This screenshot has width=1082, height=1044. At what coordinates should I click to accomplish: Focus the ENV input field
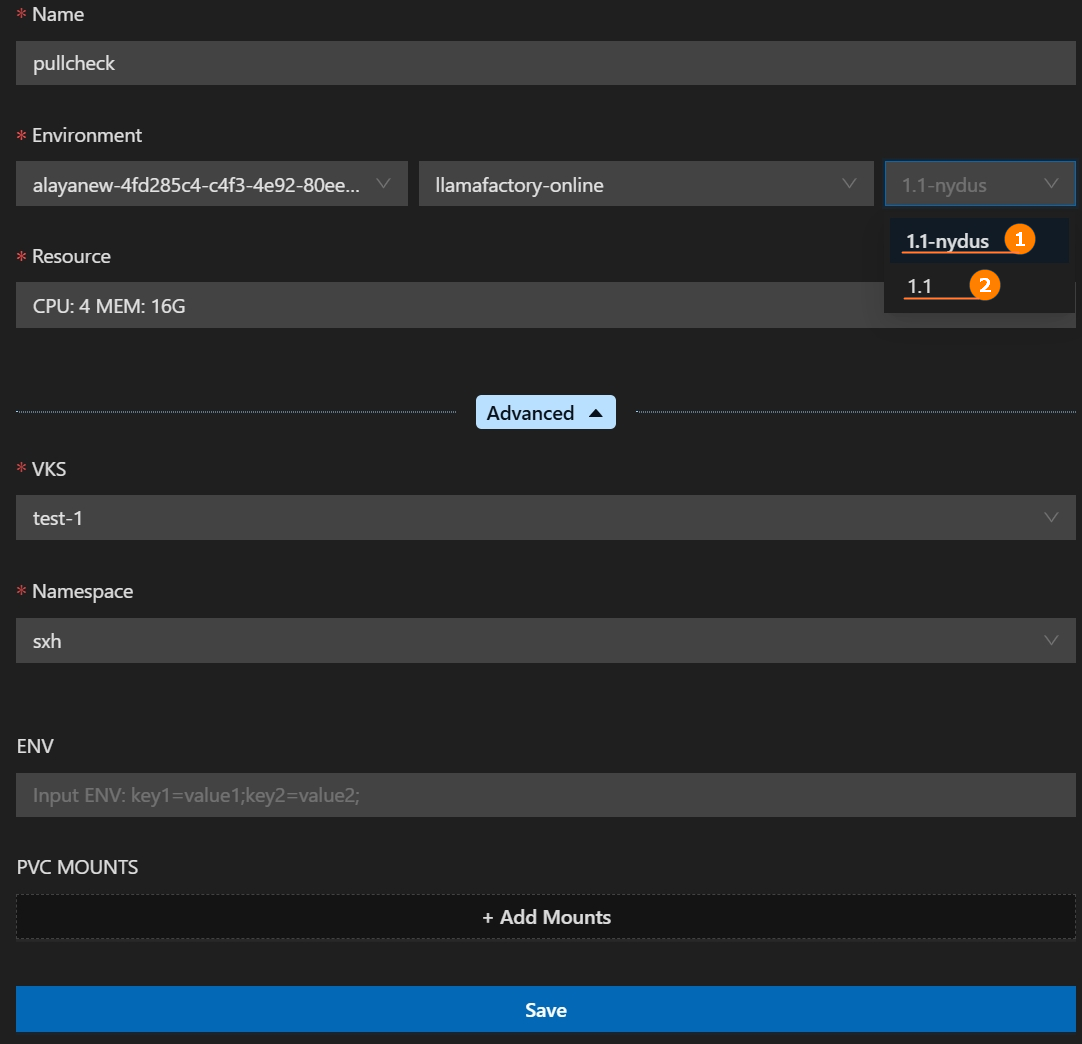point(545,795)
